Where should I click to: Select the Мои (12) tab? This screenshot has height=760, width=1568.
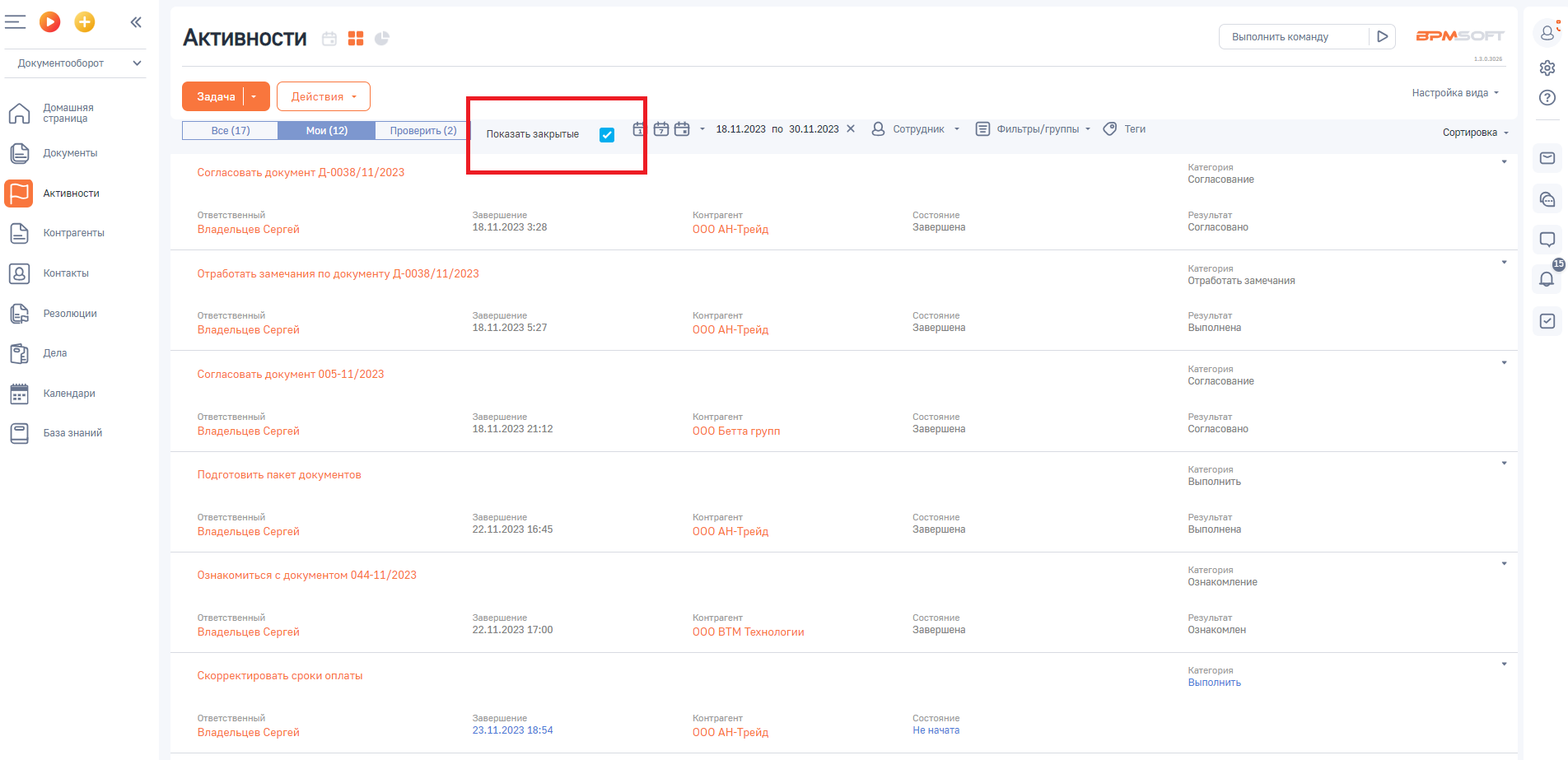click(x=327, y=130)
